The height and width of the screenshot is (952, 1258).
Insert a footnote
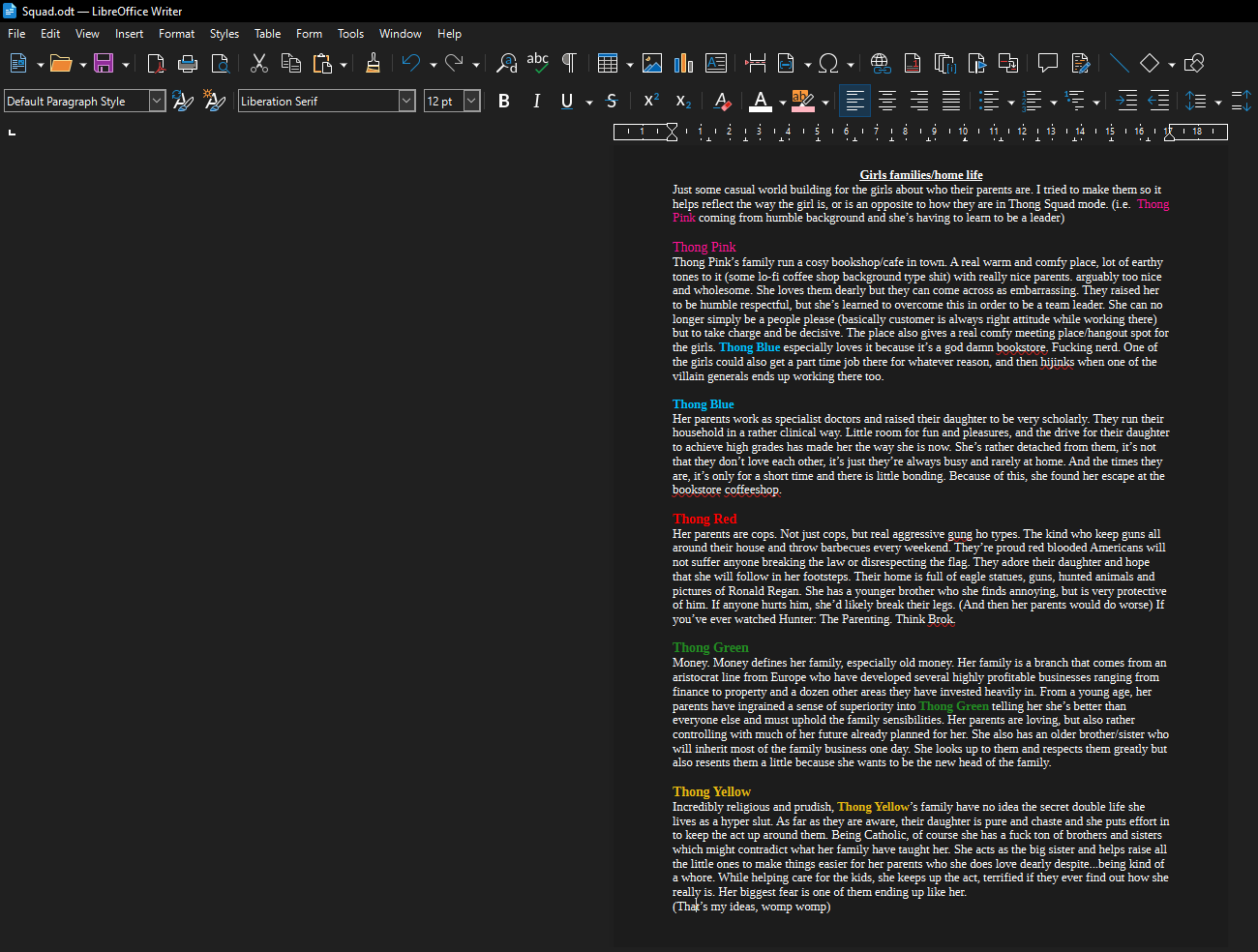tap(913, 64)
